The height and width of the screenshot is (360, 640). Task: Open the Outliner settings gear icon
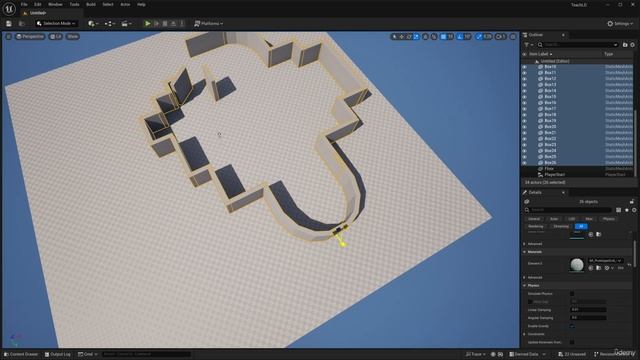pyautogui.click(x=633, y=44)
